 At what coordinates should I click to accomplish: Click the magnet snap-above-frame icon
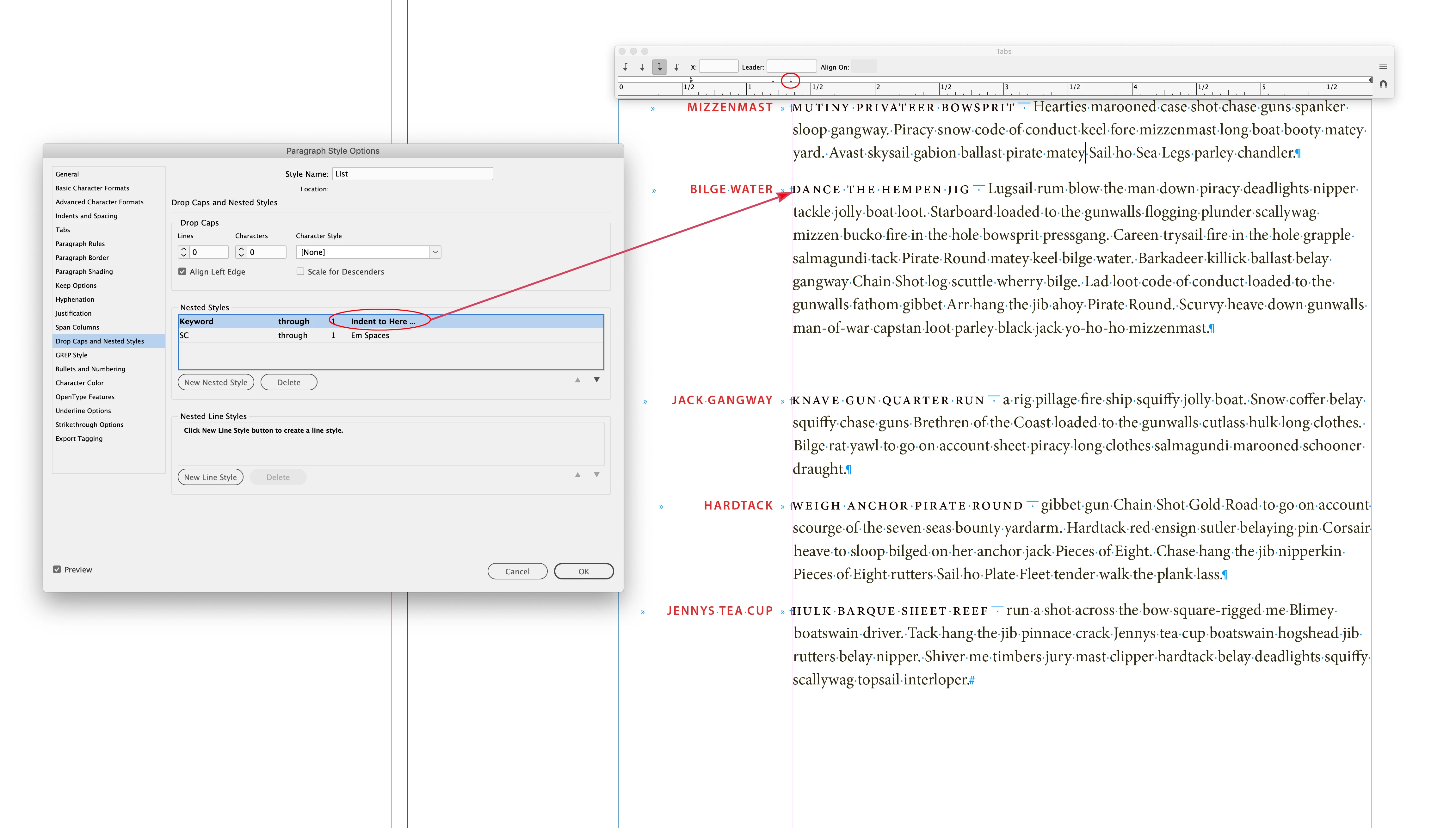coord(1383,84)
